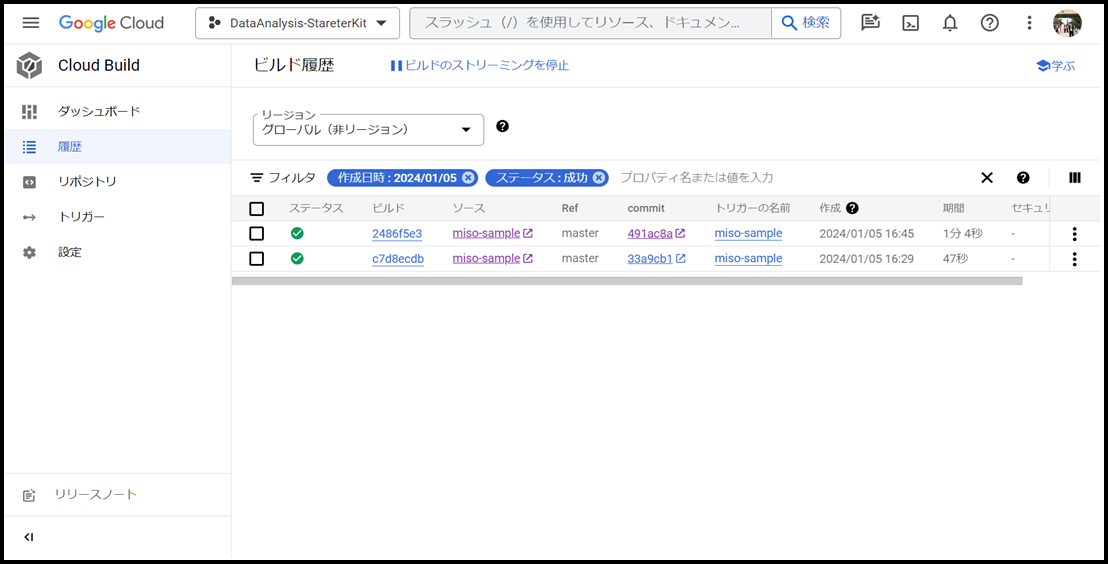Open the vertical dots settings menu in header
Viewport: 1108px width, 564px height.
coord(1029,23)
